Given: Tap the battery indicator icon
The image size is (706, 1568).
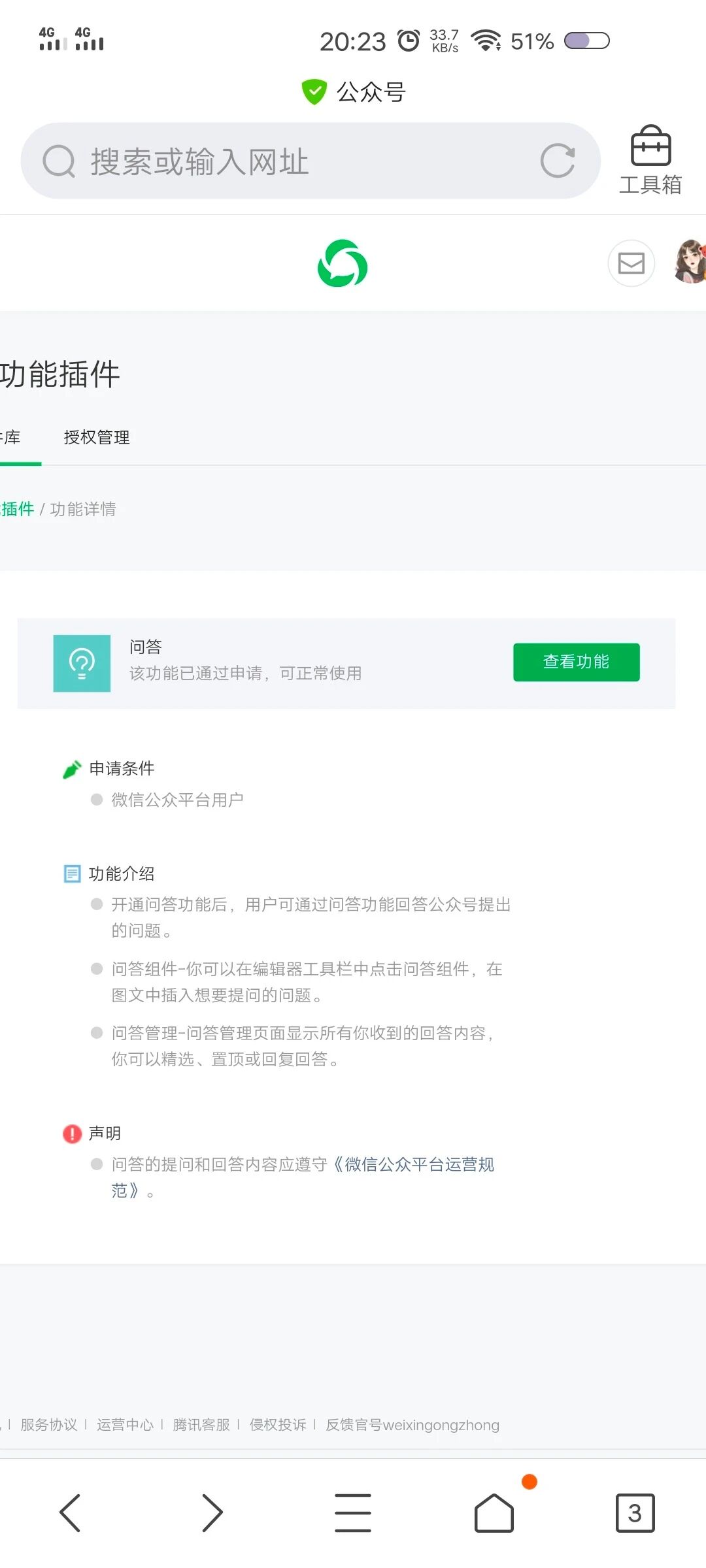Looking at the screenshot, I should 587,41.
